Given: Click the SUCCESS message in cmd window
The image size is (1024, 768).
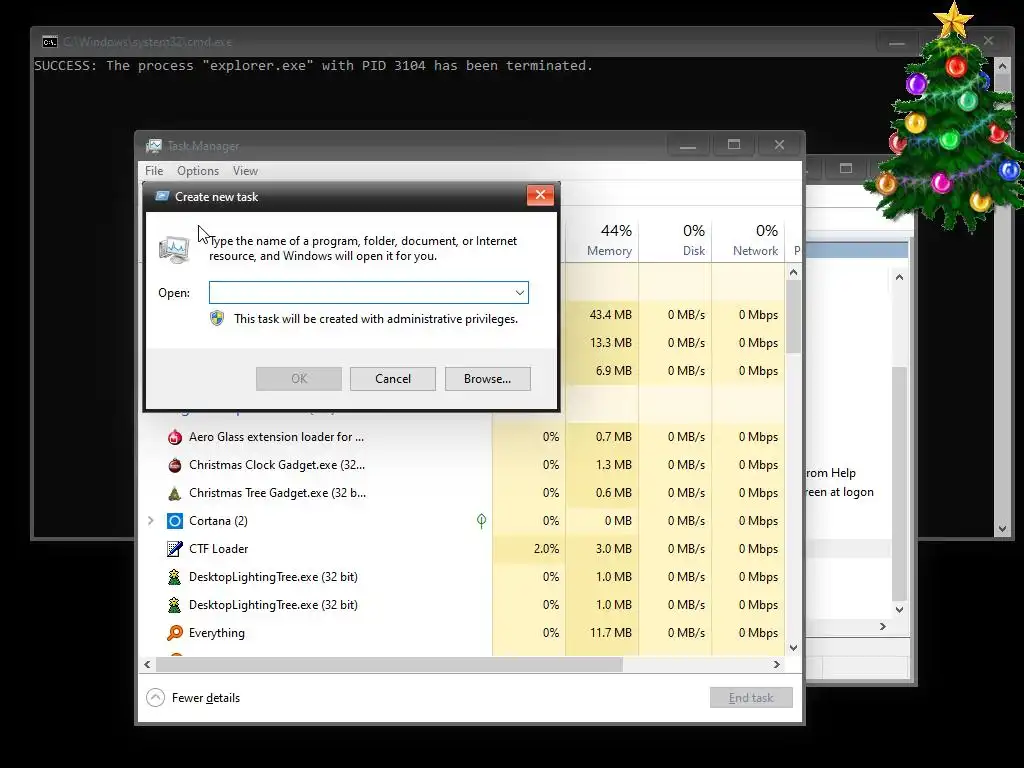Looking at the screenshot, I should 313,65.
